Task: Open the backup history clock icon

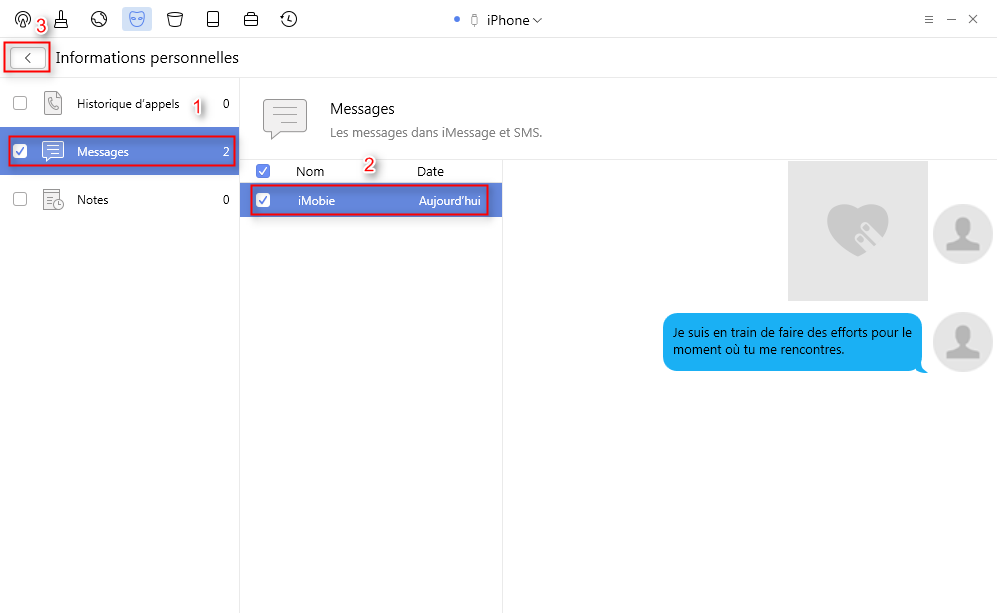Action: [289, 19]
